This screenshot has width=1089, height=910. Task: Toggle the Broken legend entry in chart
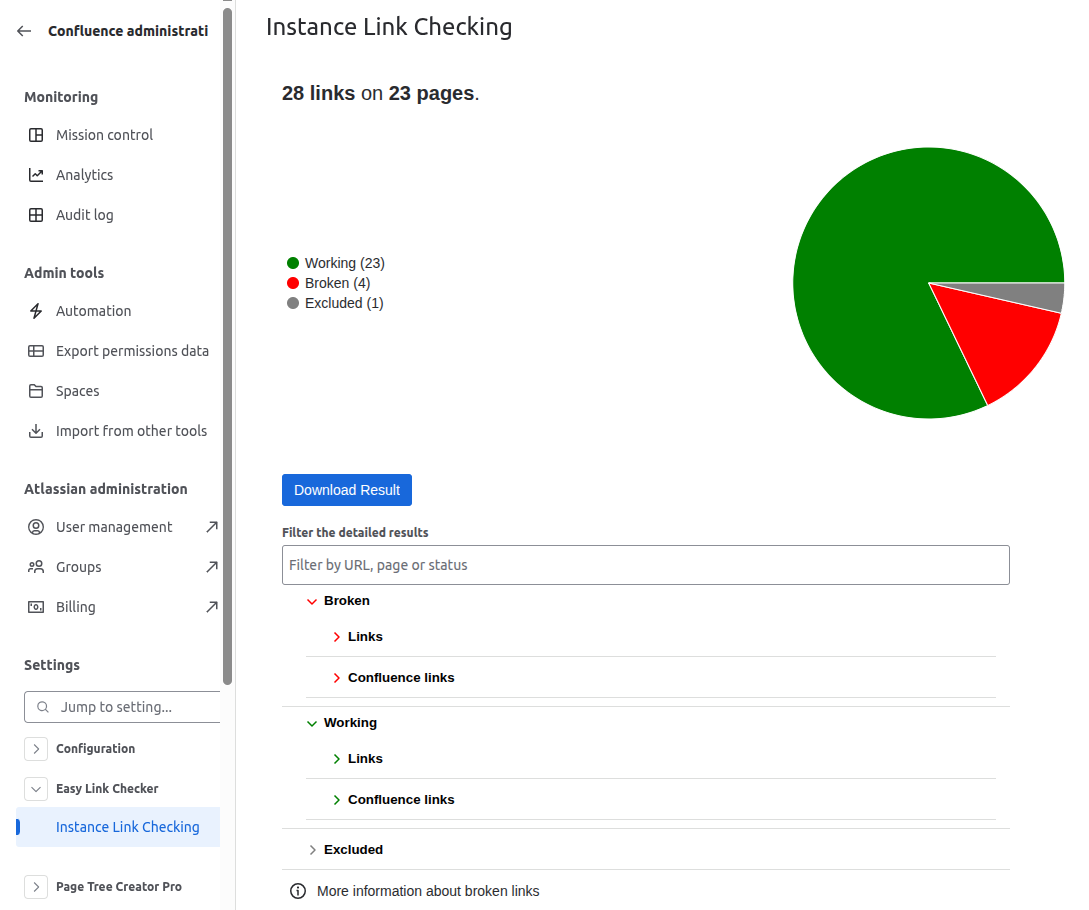click(x=328, y=283)
